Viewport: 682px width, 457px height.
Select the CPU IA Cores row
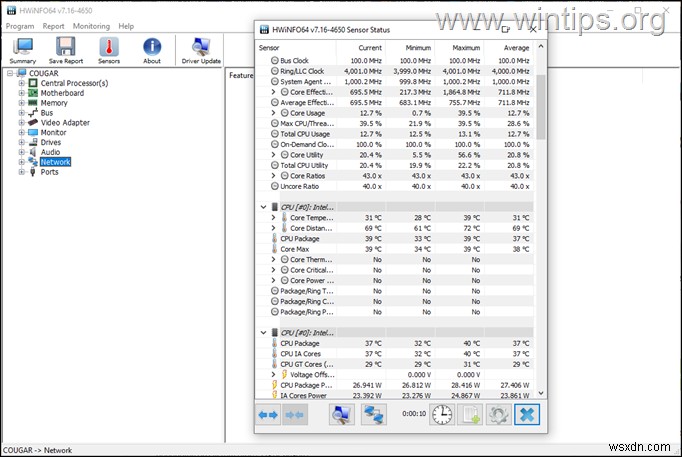point(395,354)
